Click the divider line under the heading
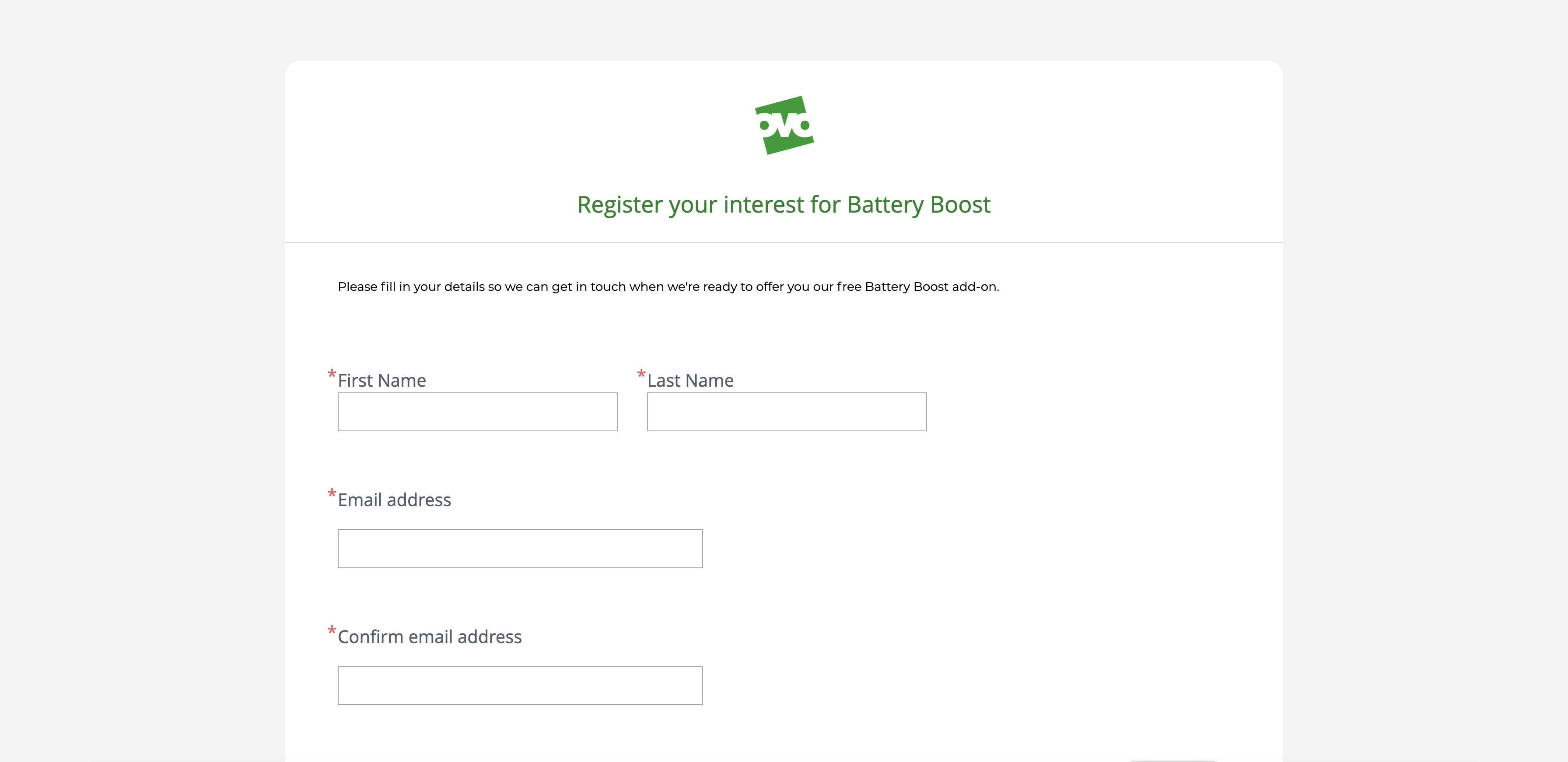This screenshot has height=762, width=1568. click(x=784, y=242)
